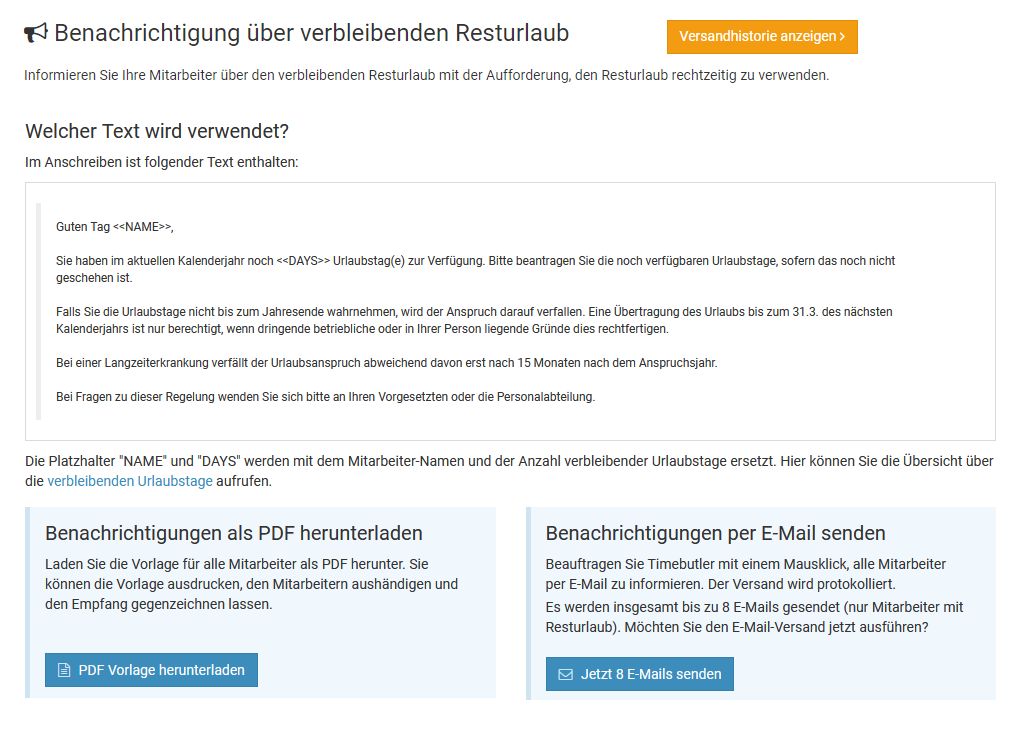Click the sentence starting Bei Fragen zu dieser Regelung
The height and width of the screenshot is (730, 1029).
coord(325,397)
